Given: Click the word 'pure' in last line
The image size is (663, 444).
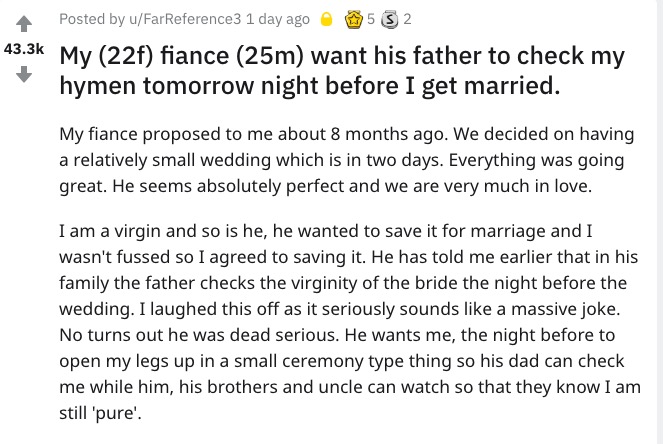Looking at the screenshot, I should coord(116,414).
